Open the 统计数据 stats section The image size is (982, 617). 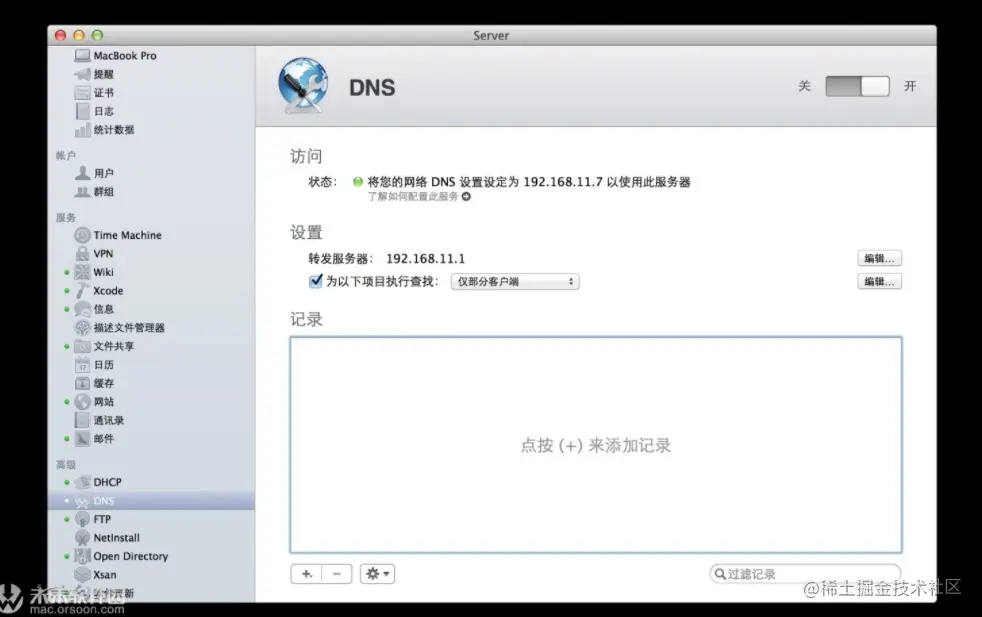(x=105, y=130)
